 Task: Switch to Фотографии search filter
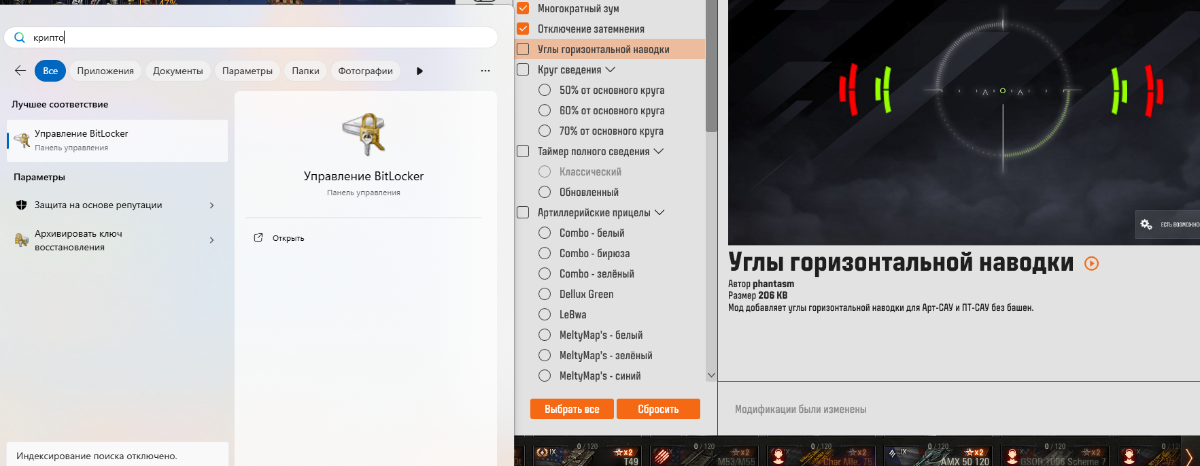point(365,71)
